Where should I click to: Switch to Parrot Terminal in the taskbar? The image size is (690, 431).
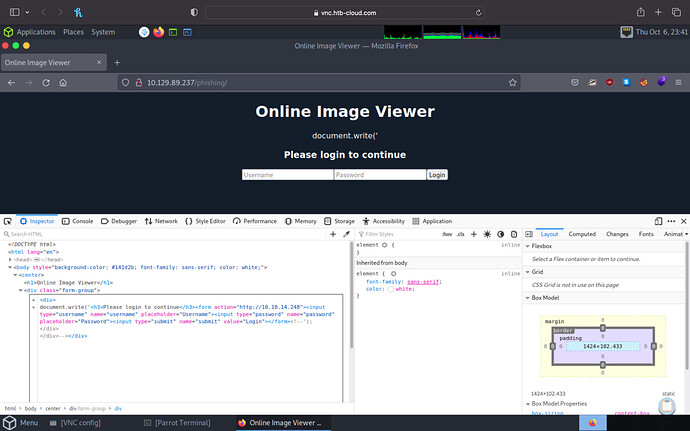pos(177,423)
